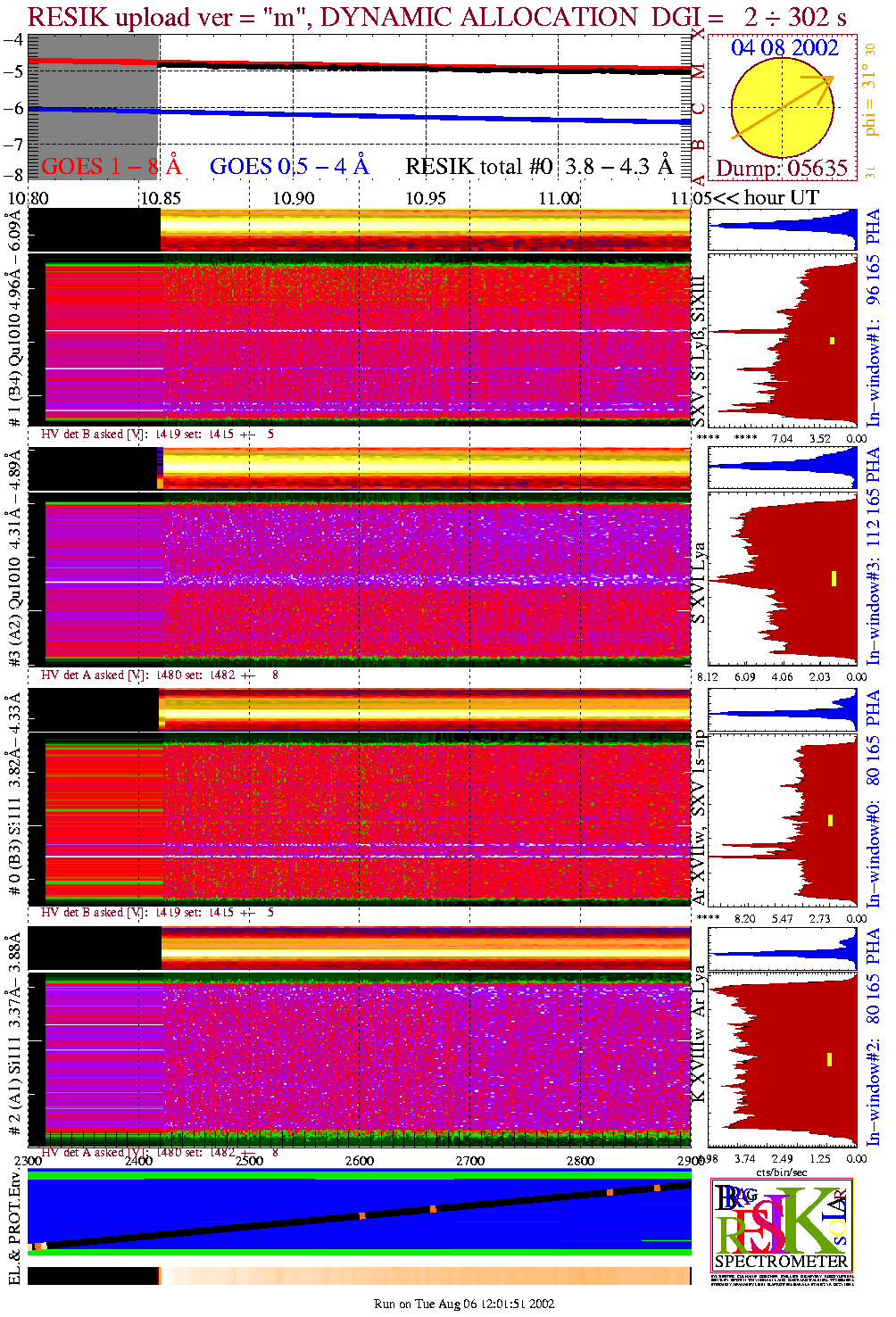Select the blue GOES 0.5 – 4 Å legend label
The image size is (896, 1317).
pos(288,167)
